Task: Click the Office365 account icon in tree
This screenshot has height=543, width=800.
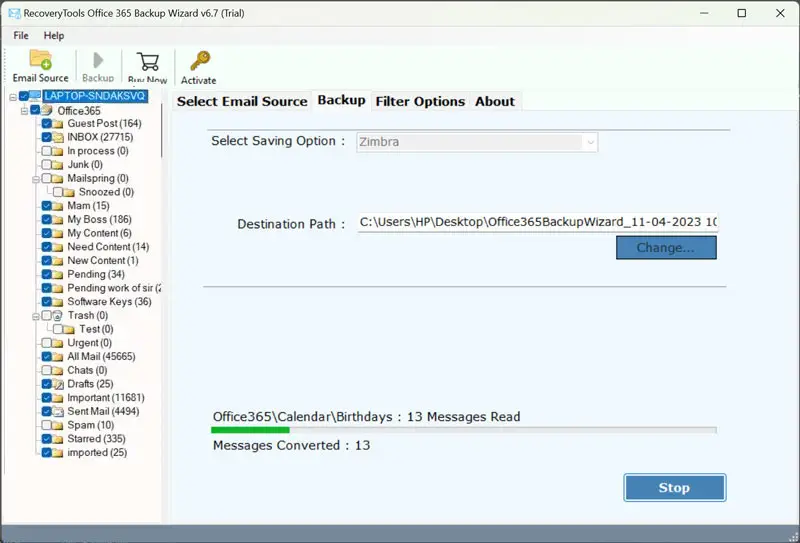Action: tap(46, 110)
